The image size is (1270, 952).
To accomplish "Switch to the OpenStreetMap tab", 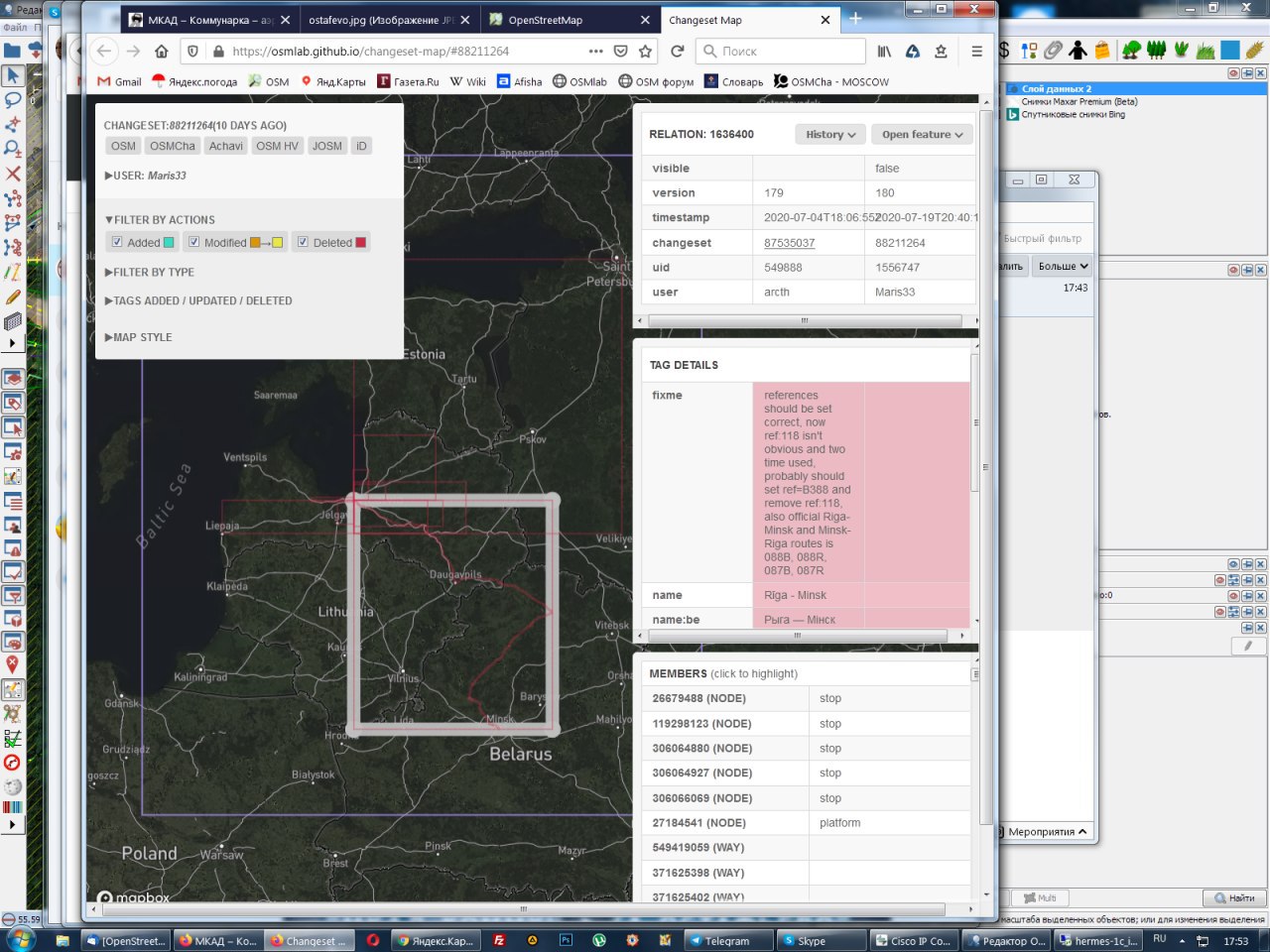I will coord(571,20).
